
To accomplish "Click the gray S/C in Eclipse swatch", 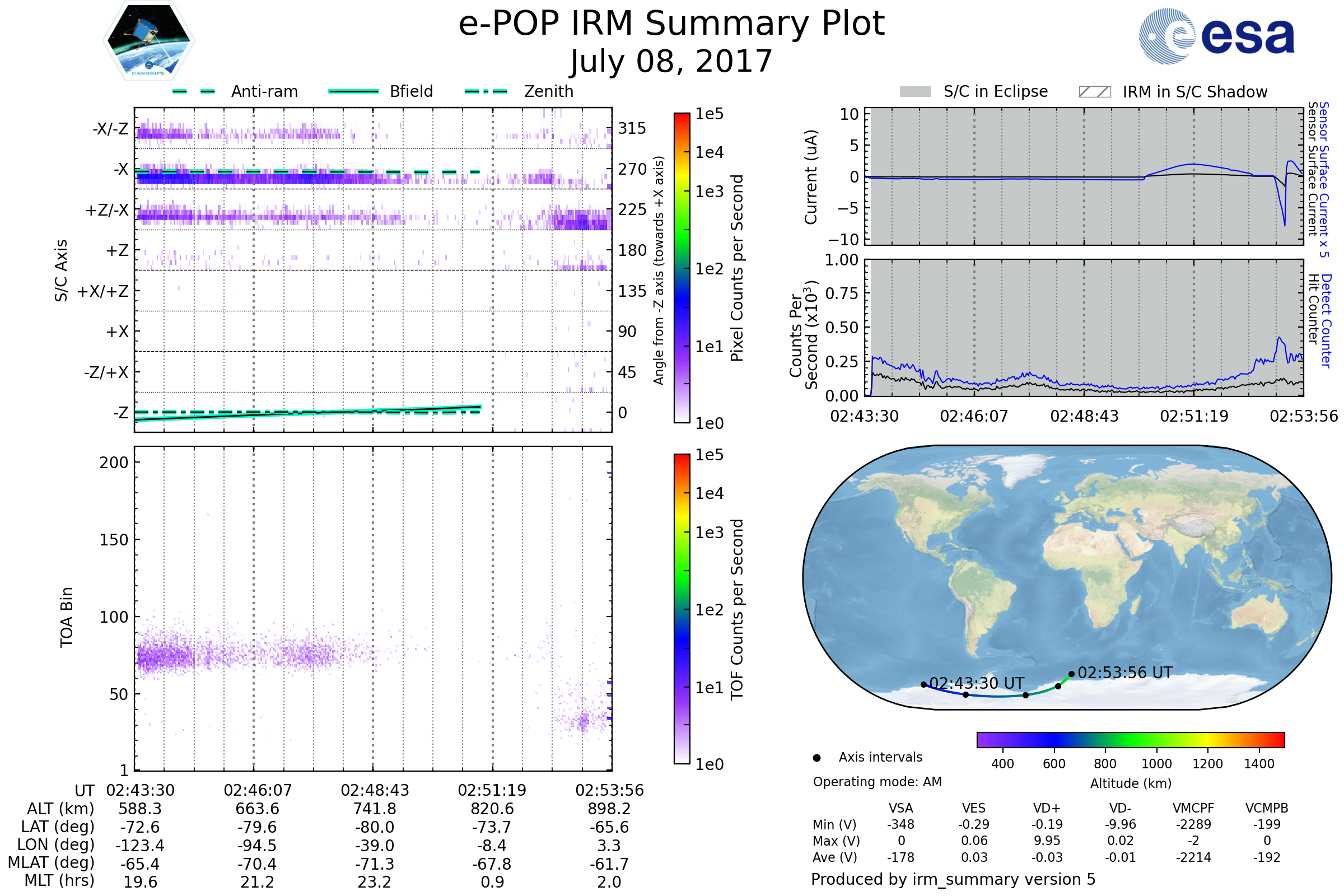I will (x=915, y=92).
